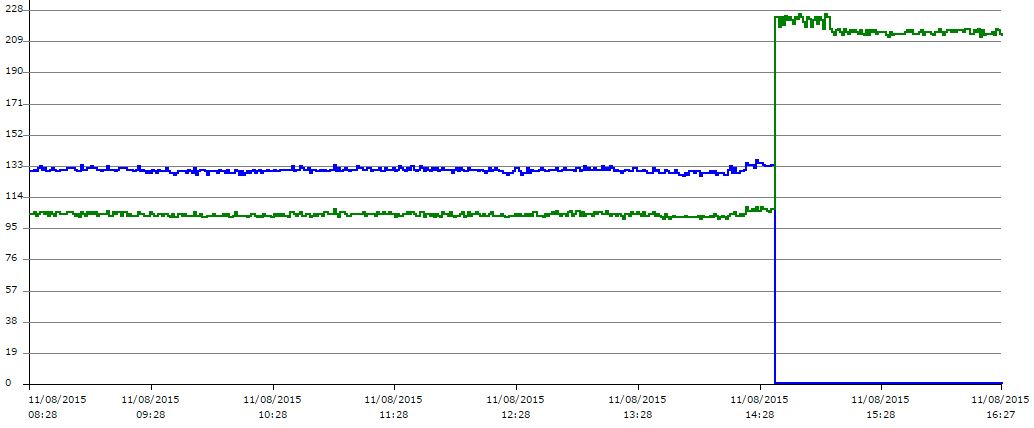The image size is (1034, 428).
Task: Click the y-axis label 114
Action: (13, 196)
